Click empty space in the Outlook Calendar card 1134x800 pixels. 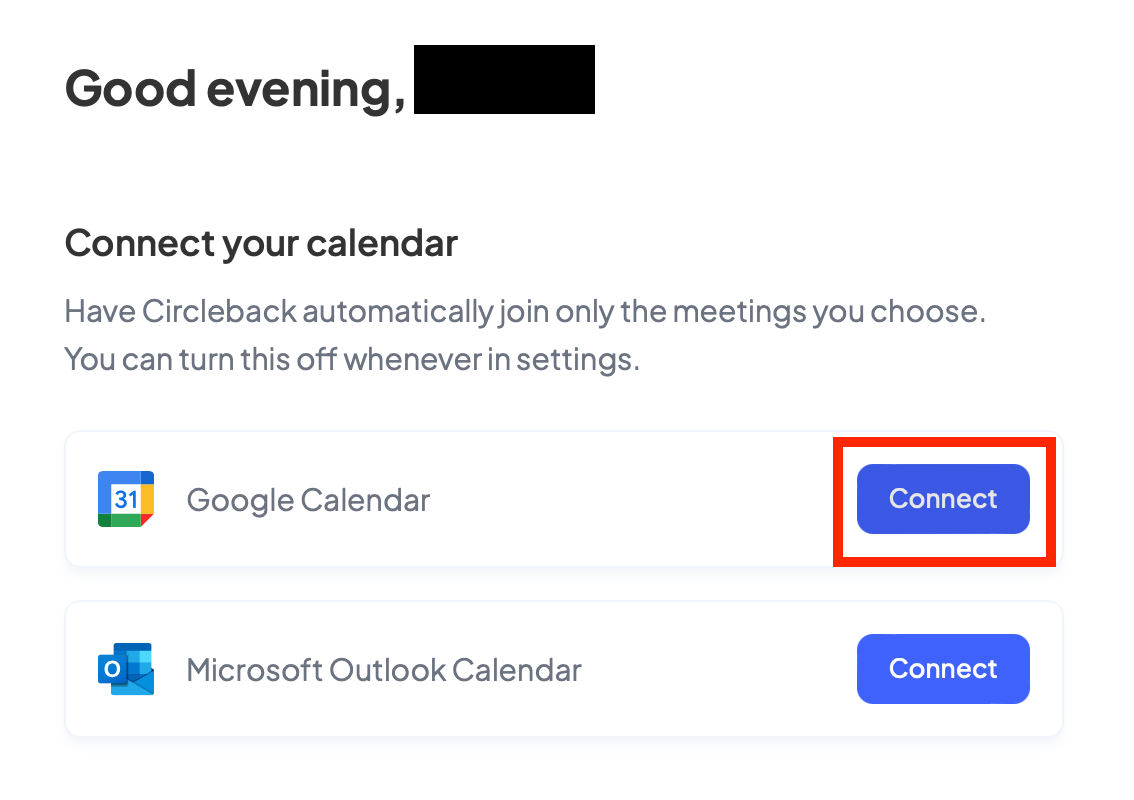coord(720,669)
